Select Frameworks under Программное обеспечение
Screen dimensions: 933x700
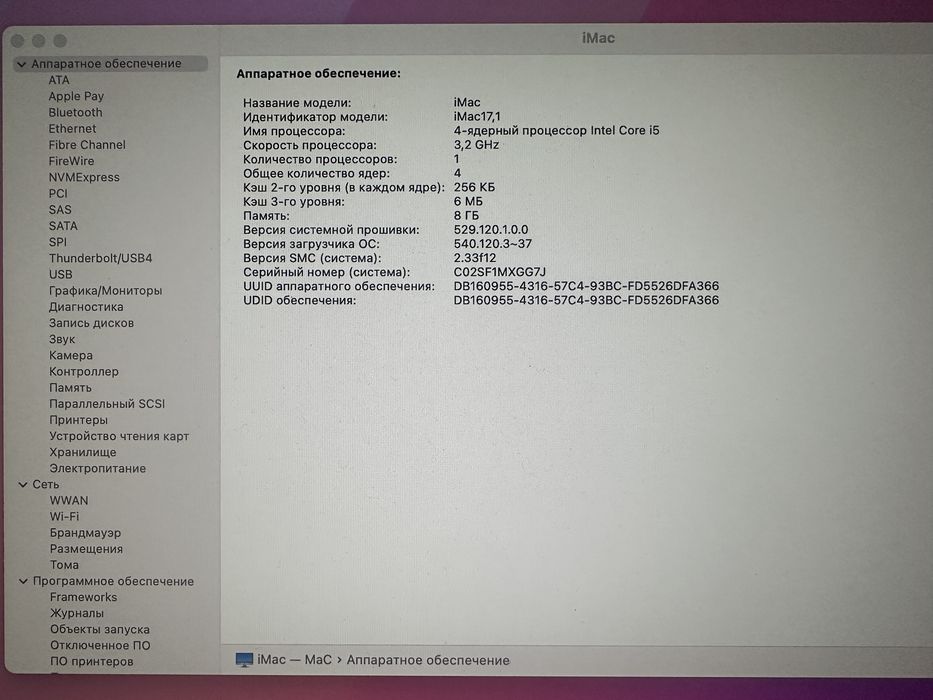tap(83, 597)
